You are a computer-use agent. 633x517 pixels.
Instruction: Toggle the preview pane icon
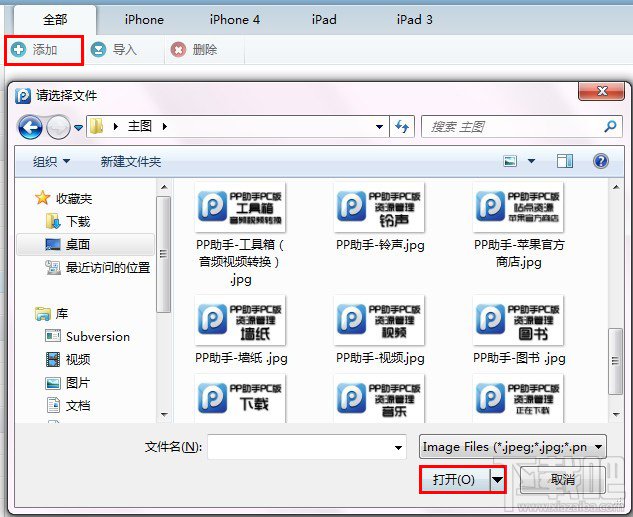(565, 161)
